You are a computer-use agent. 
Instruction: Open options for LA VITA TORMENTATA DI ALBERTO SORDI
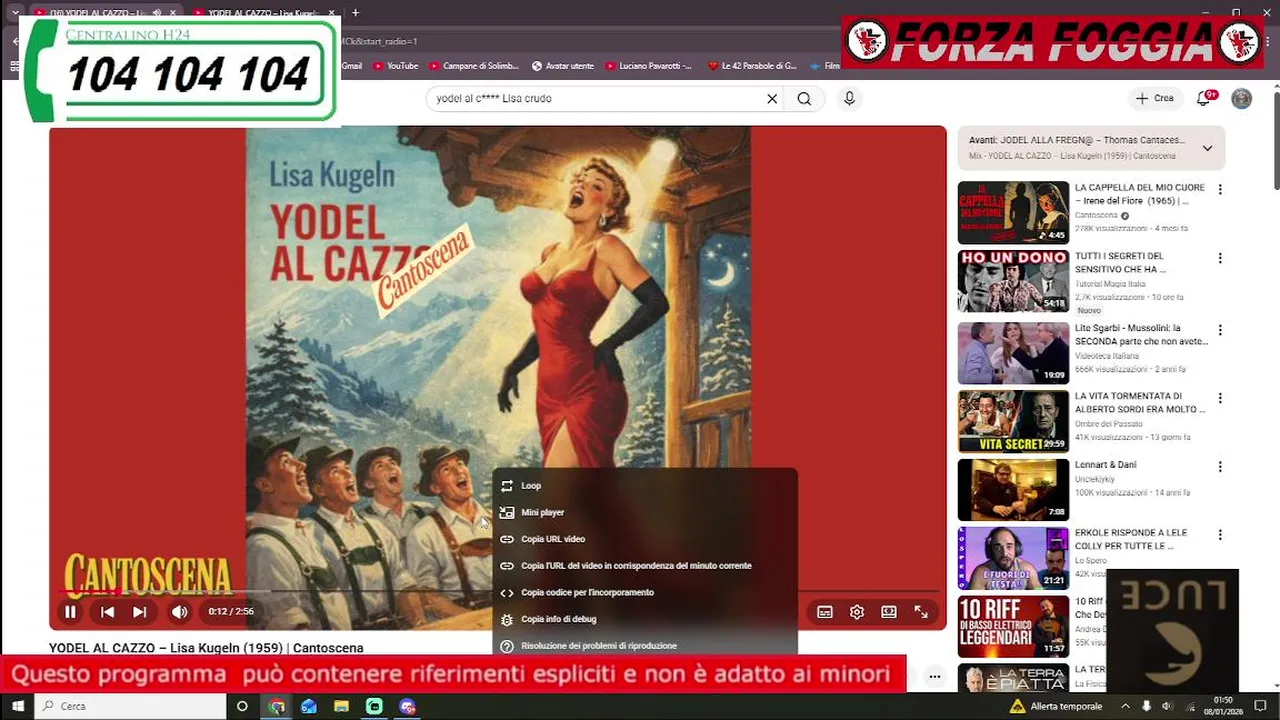[1219, 398]
